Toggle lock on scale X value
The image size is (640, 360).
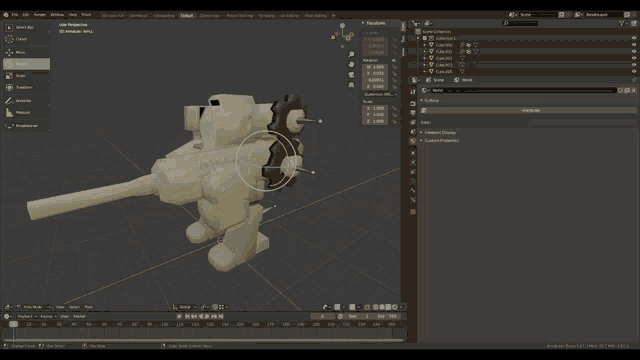[x=395, y=108]
